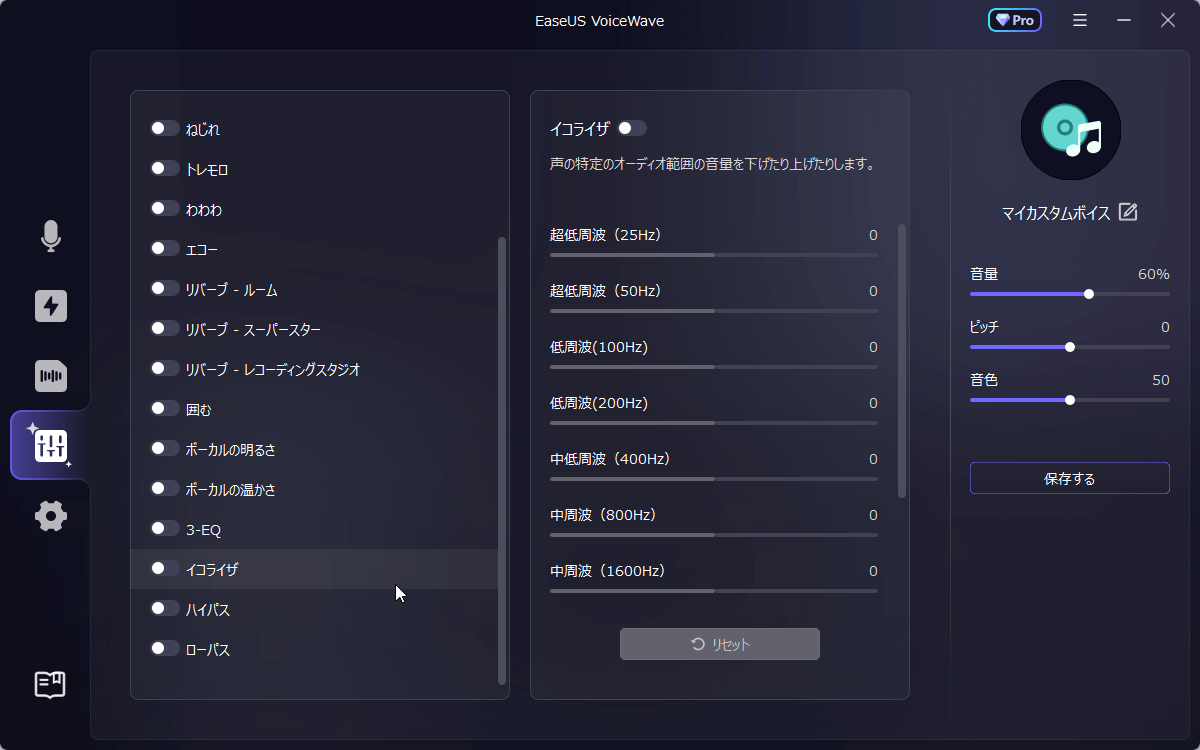Viewport: 1200px width, 750px height.
Task: Click the effects list vertical scrollbar
Action: coord(502,460)
